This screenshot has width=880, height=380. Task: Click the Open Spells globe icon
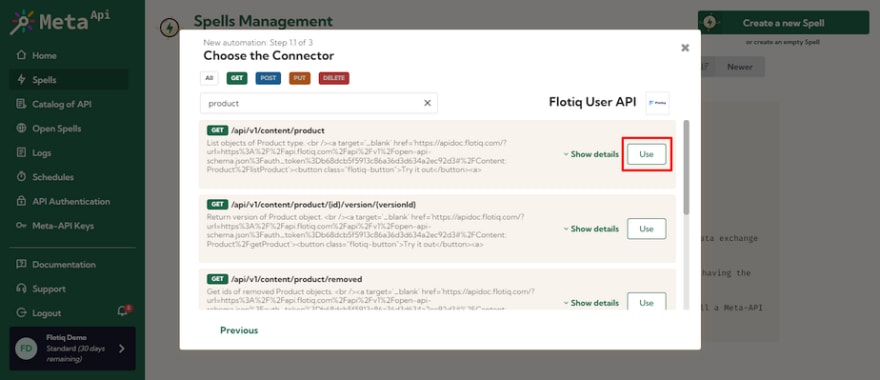(21, 128)
